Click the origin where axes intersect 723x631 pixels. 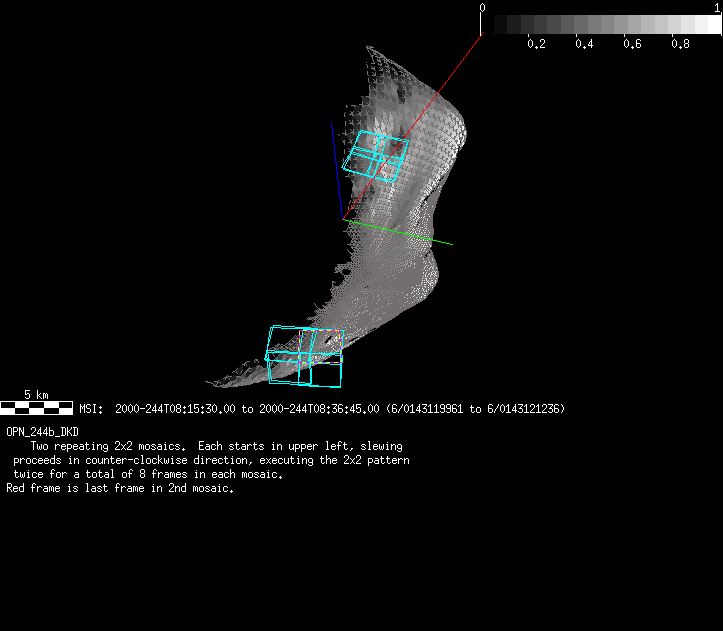coord(345,218)
